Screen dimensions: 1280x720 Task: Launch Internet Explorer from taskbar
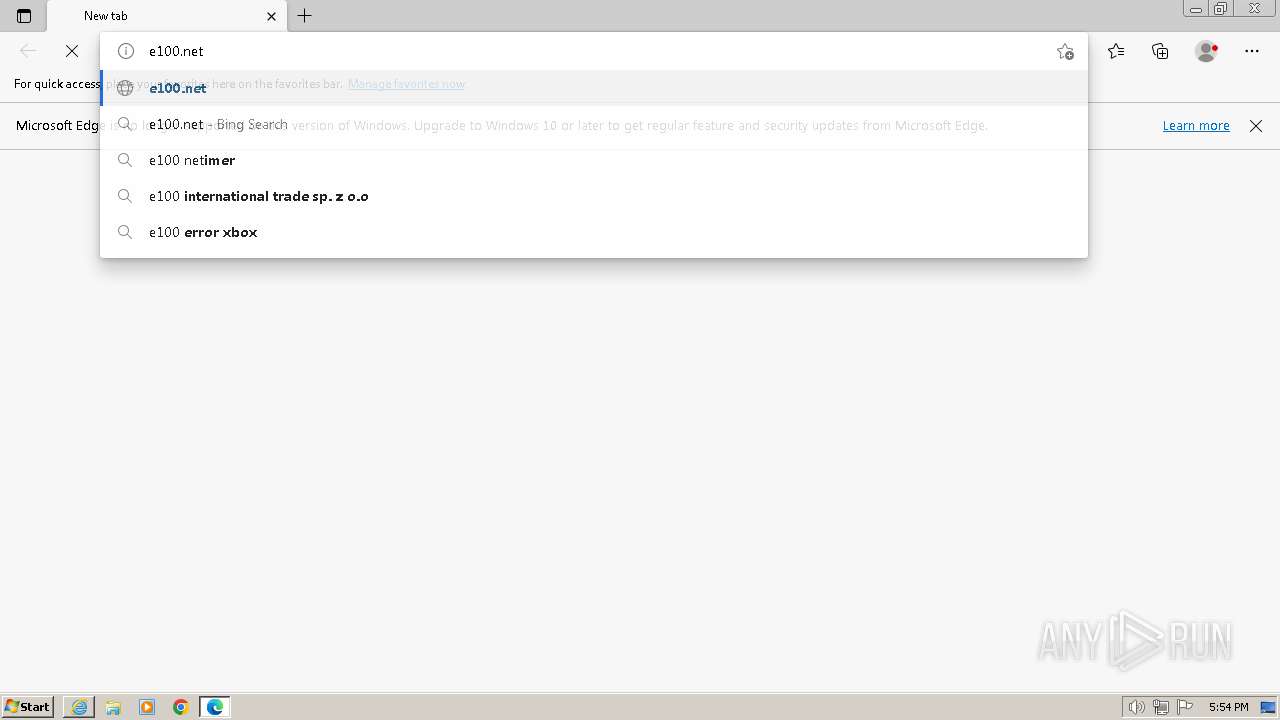(79, 707)
